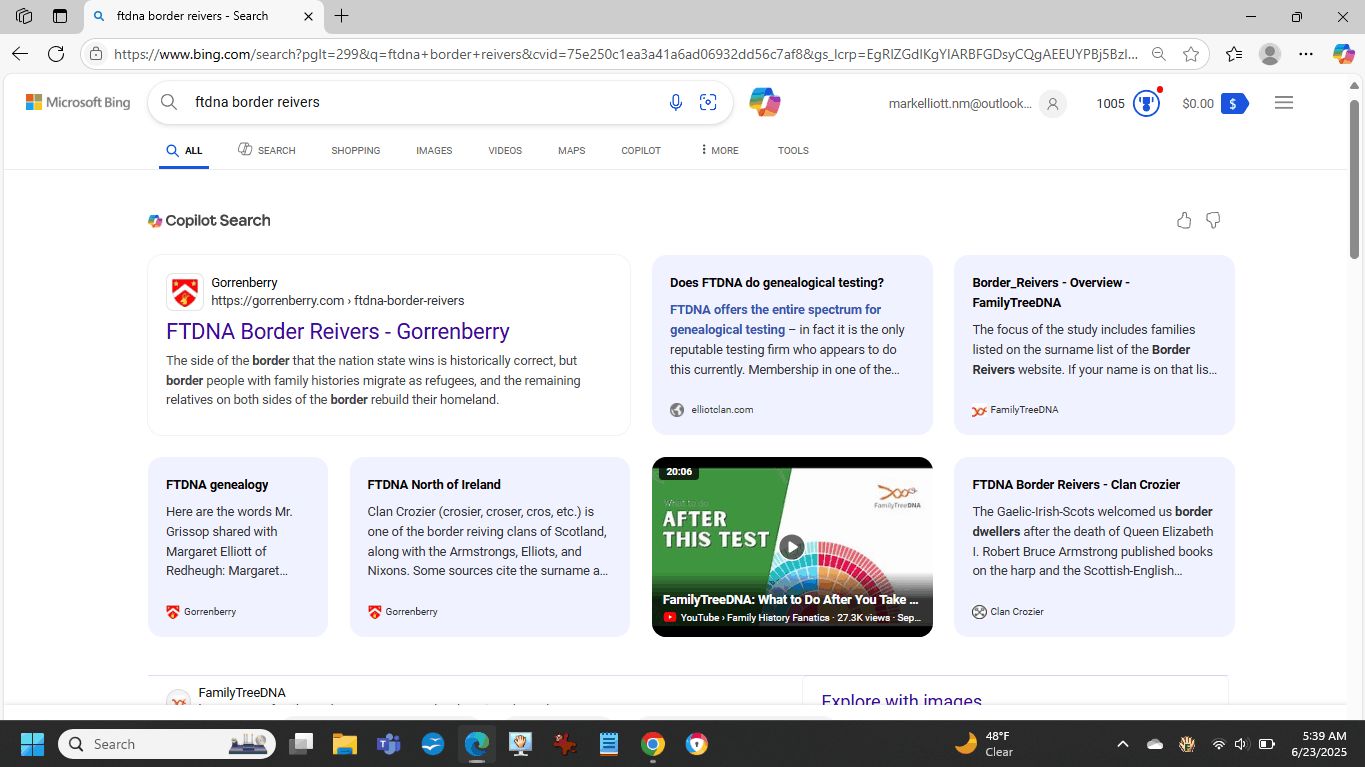
Task: Switch to the IMAGES tab
Action: click(434, 150)
